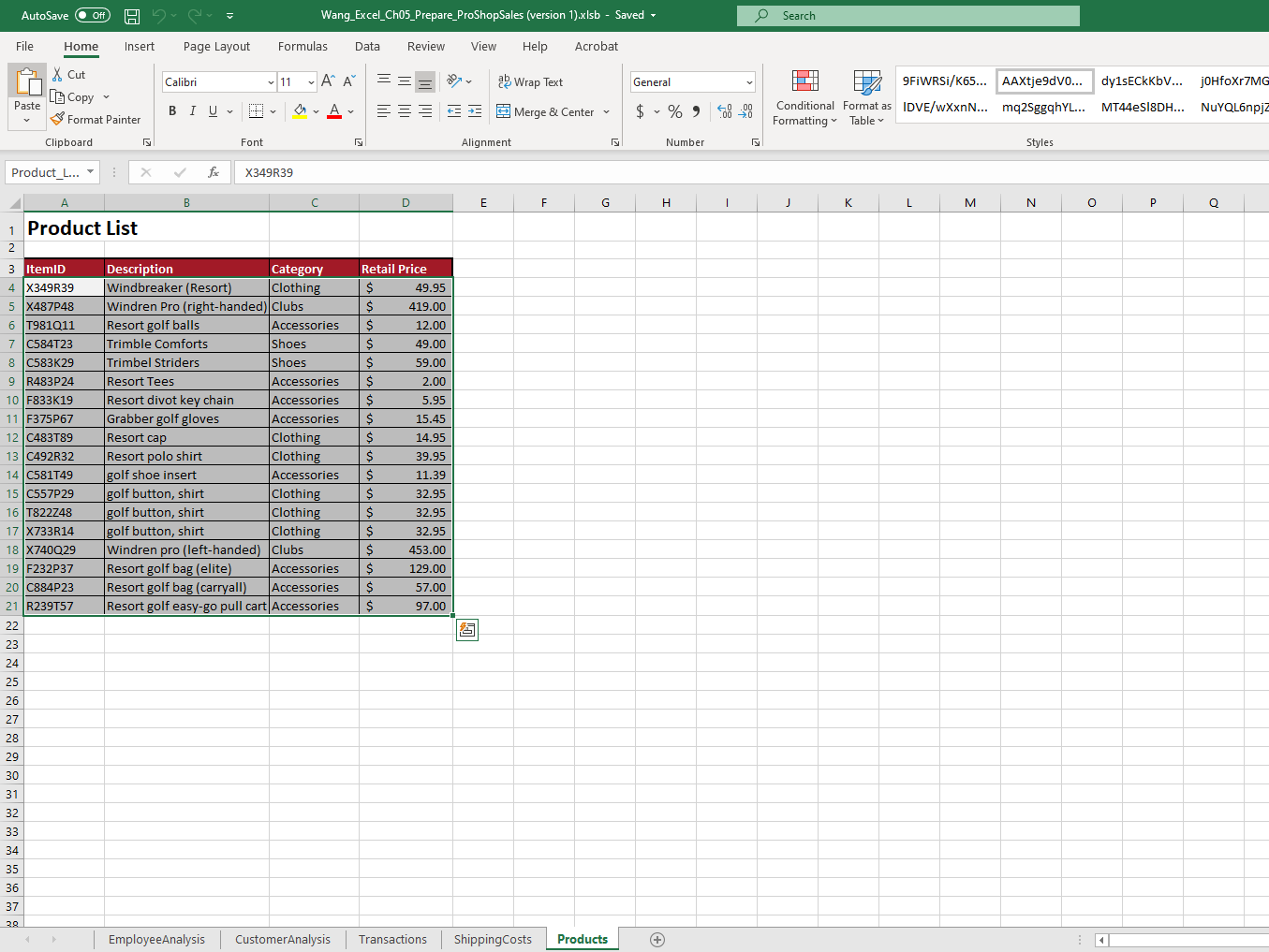Increase decimal places
This screenshot has width=1269, height=952.
coord(725,111)
